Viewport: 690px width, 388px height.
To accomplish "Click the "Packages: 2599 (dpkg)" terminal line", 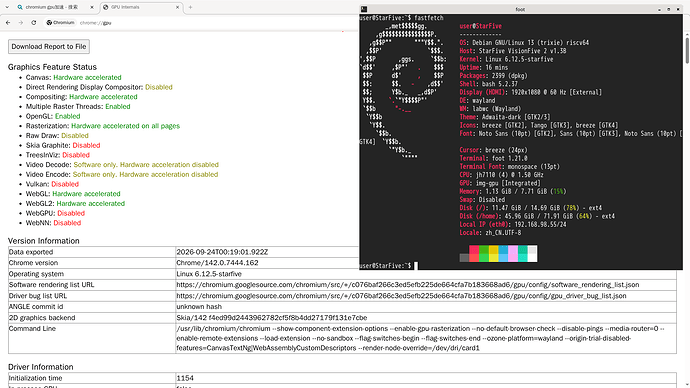I will (x=493, y=76).
